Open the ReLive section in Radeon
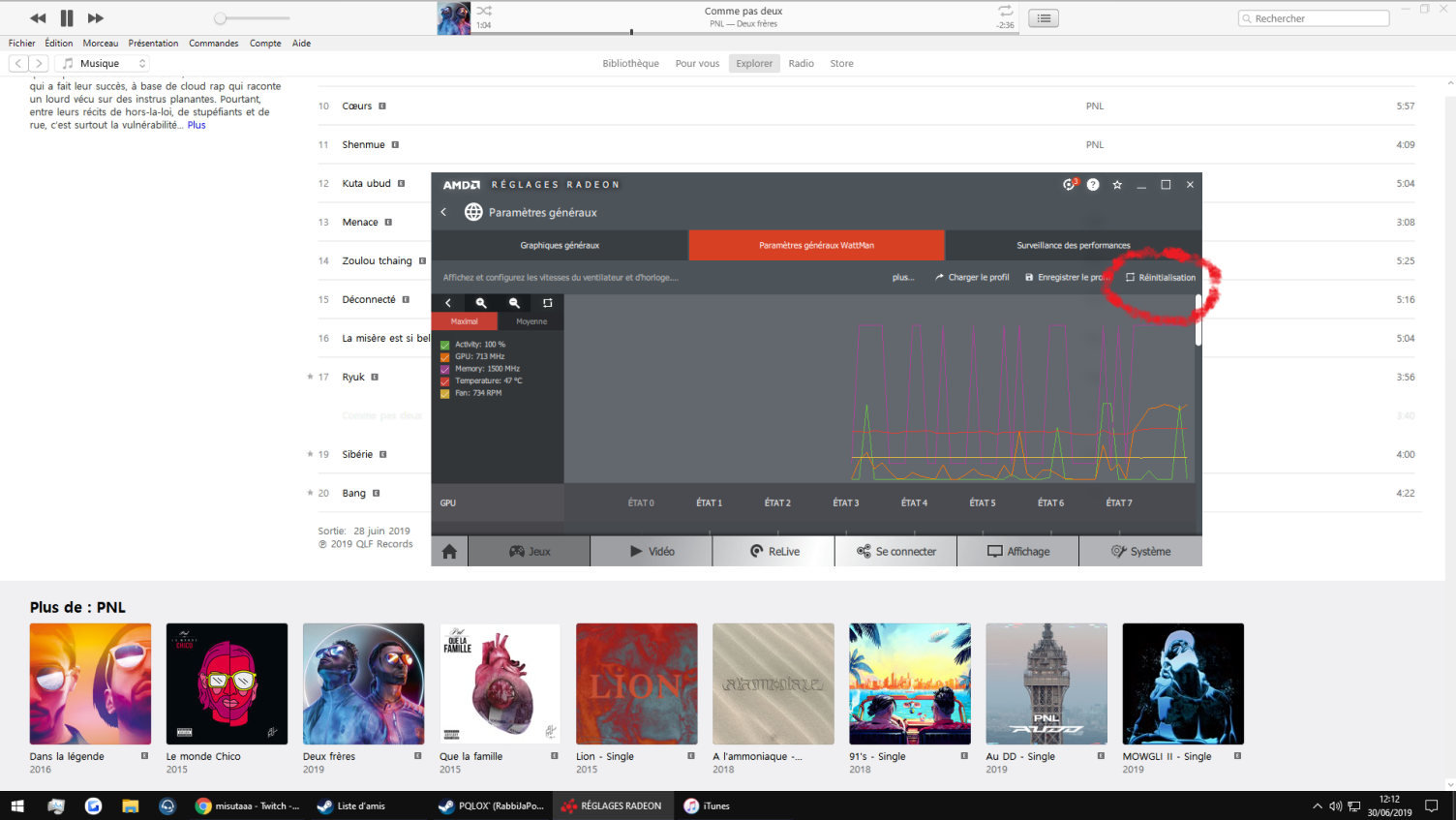The height and width of the screenshot is (820, 1456). click(774, 552)
